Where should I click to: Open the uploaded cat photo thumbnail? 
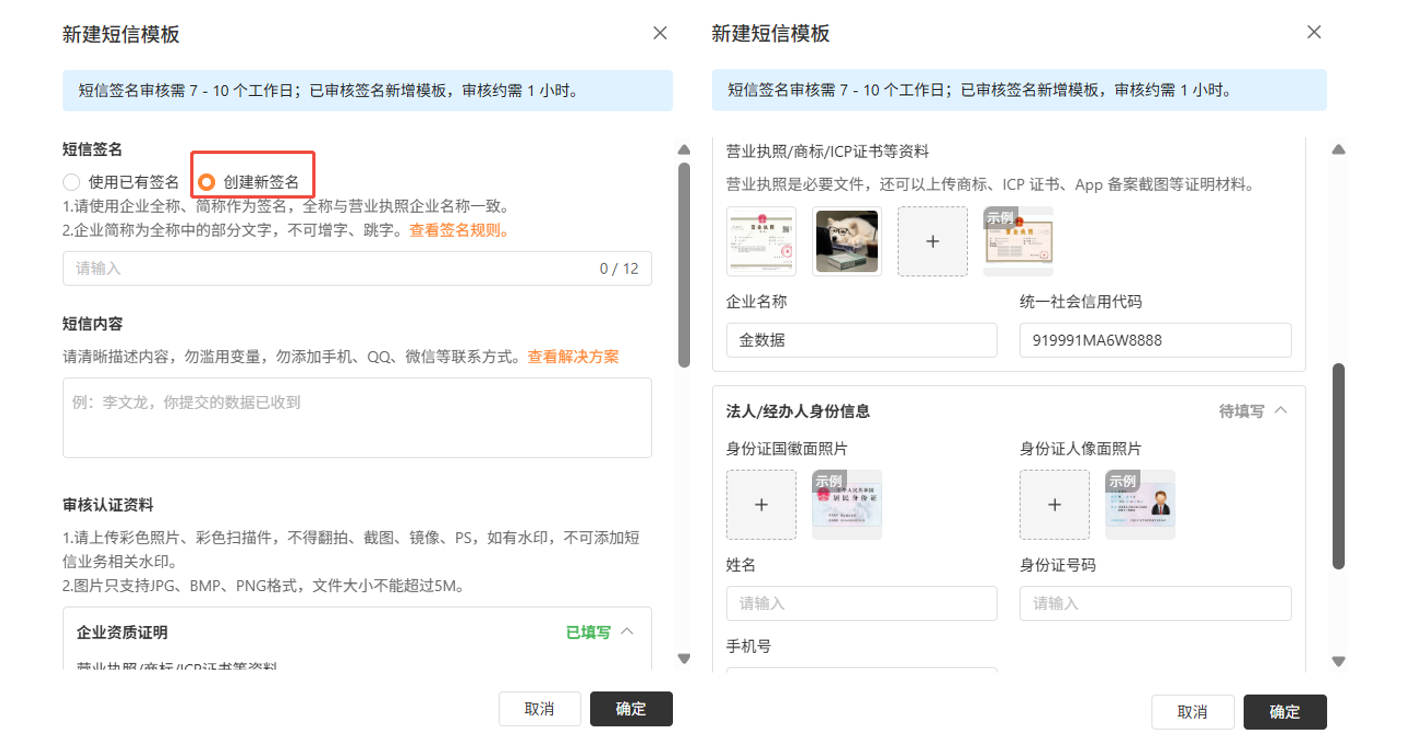click(x=847, y=241)
